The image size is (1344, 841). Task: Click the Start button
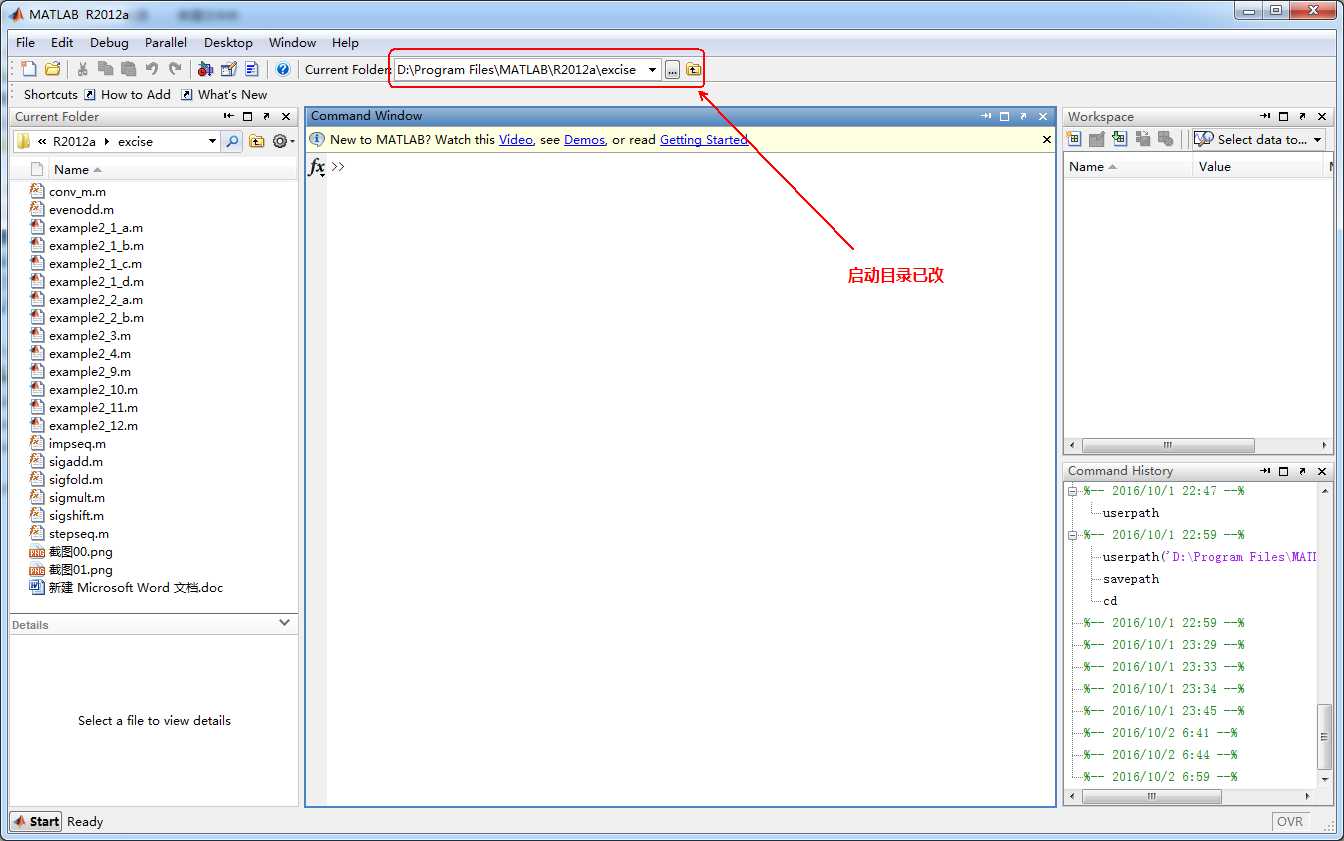36,821
